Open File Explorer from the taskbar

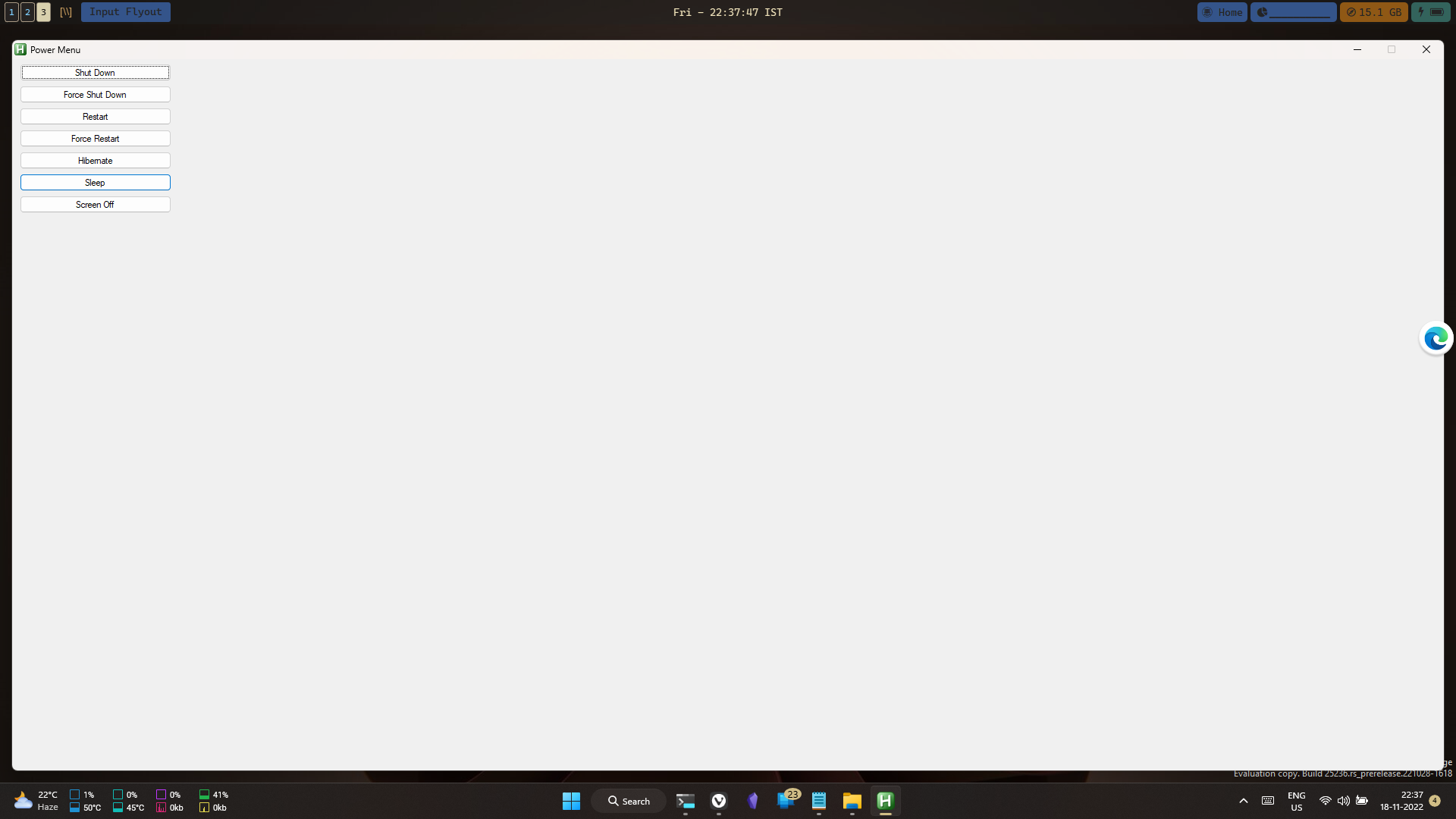(x=852, y=801)
